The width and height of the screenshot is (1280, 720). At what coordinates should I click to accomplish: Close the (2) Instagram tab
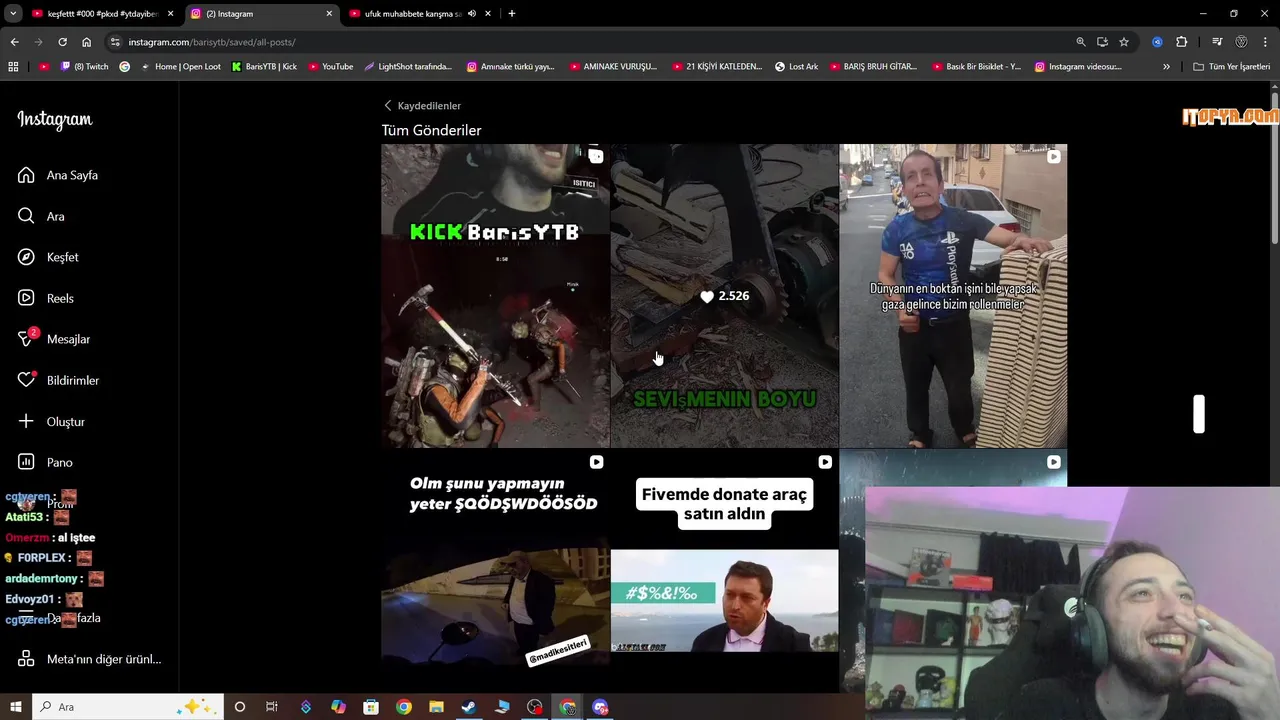(x=328, y=14)
